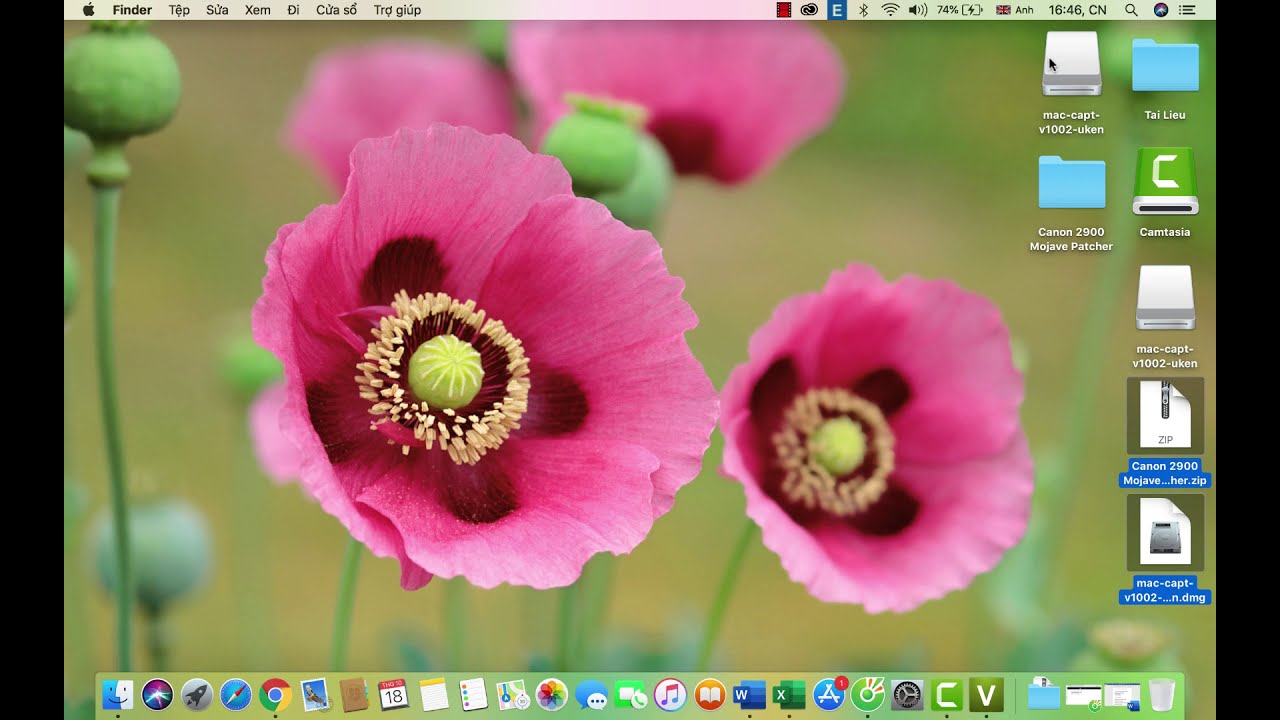Screen dimensions: 1280x720
Task: Open Calendar showing 18
Action: click(394, 694)
